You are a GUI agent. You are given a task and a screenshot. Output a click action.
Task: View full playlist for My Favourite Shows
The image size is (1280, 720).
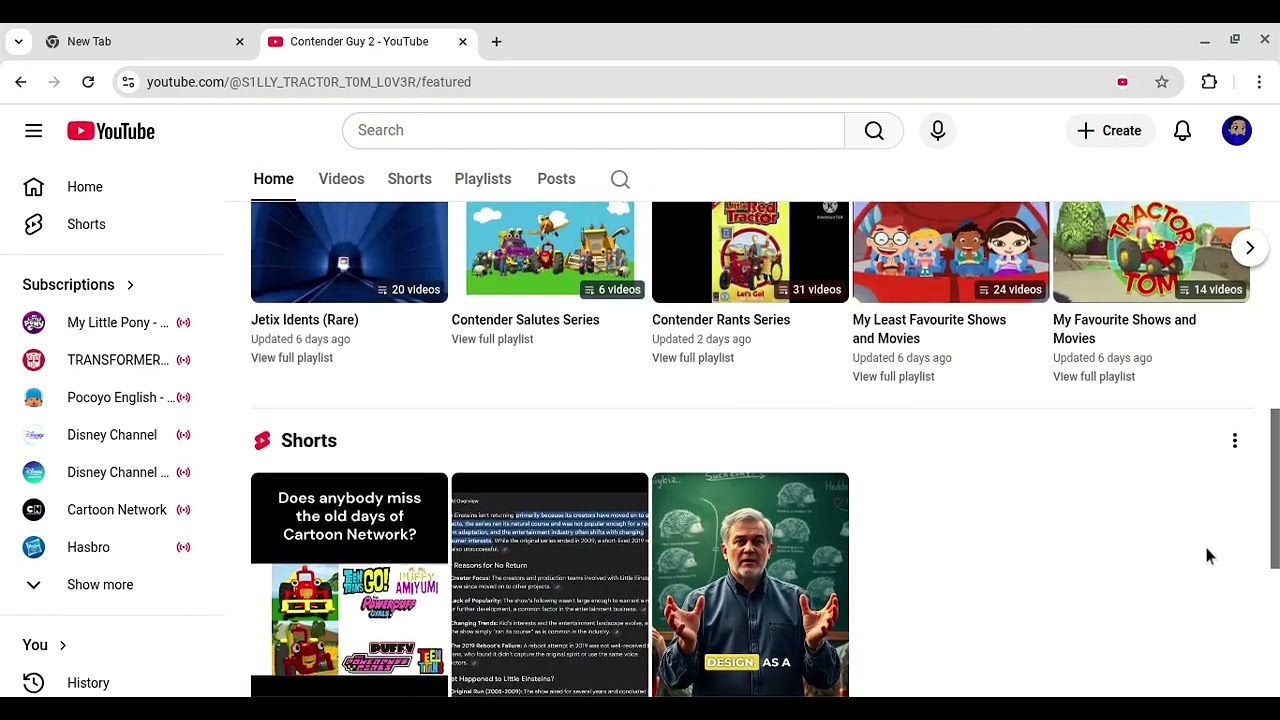pyautogui.click(x=1094, y=377)
